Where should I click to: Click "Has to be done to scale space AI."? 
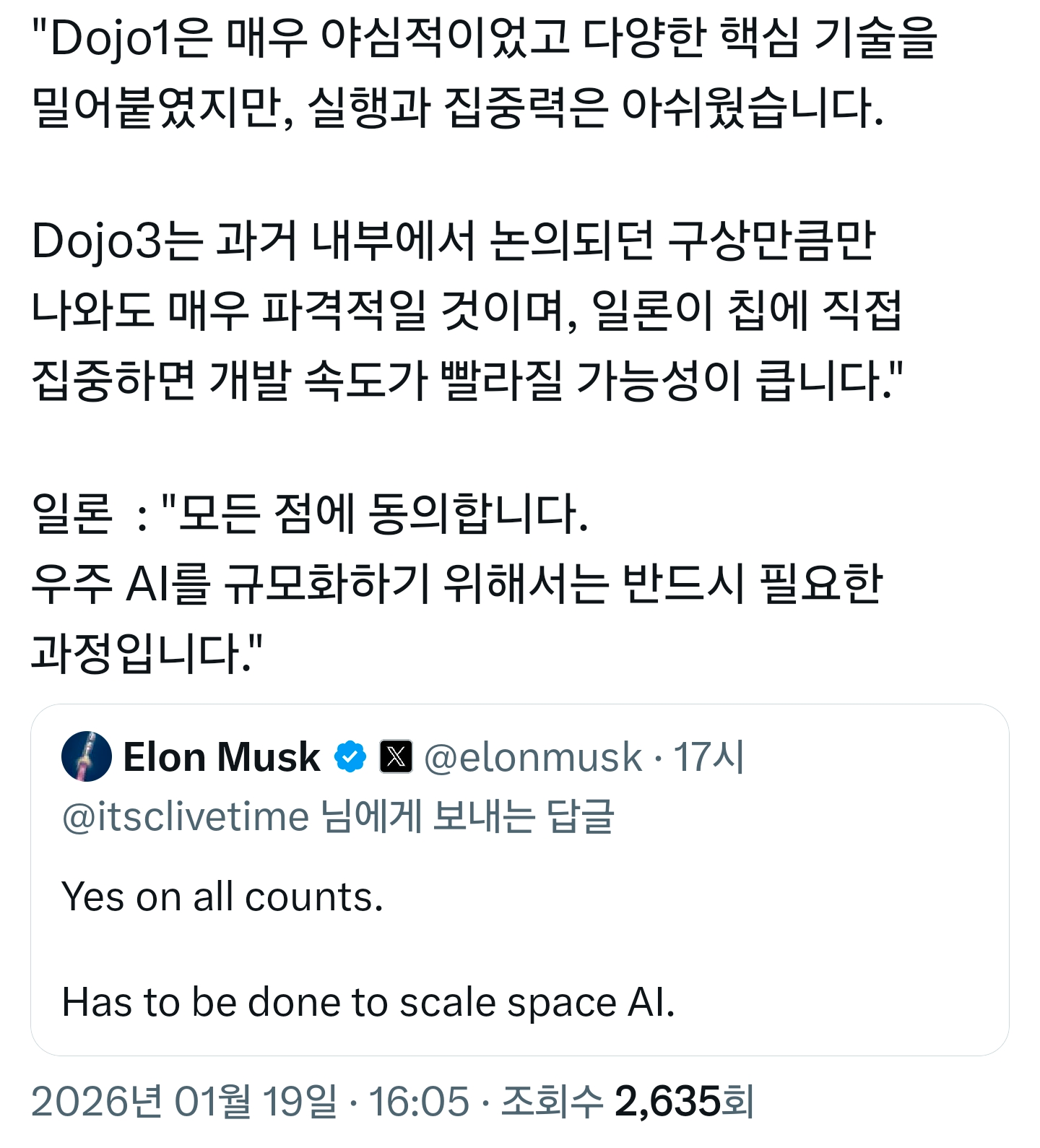368,1002
